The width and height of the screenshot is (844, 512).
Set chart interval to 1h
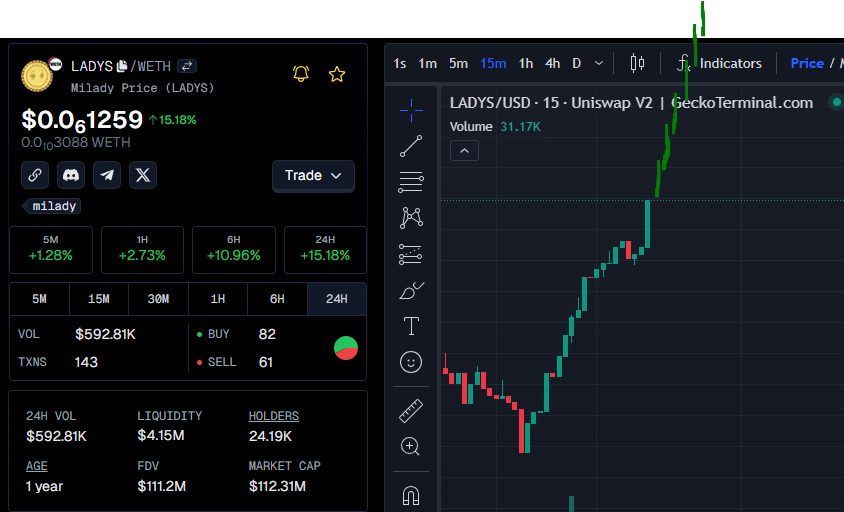526,64
